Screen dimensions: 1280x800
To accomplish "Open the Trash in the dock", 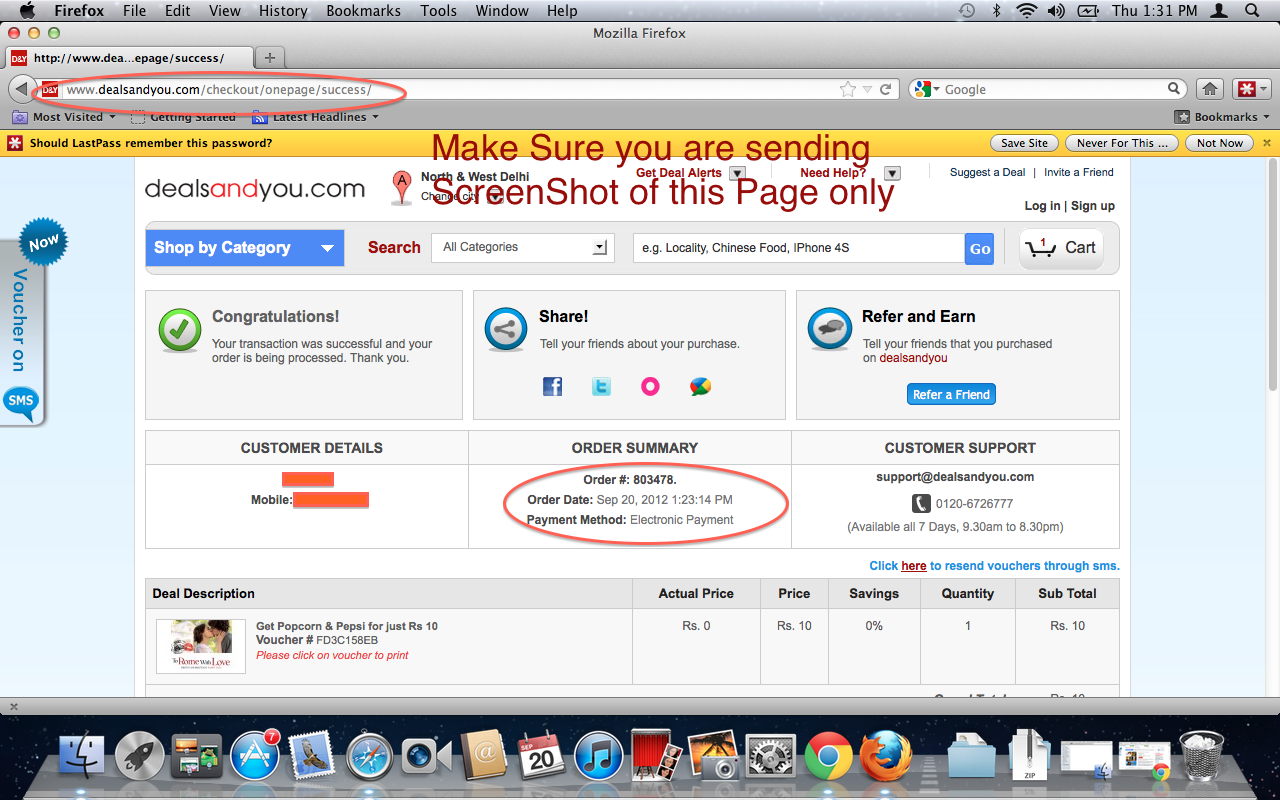I will (1201, 756).
